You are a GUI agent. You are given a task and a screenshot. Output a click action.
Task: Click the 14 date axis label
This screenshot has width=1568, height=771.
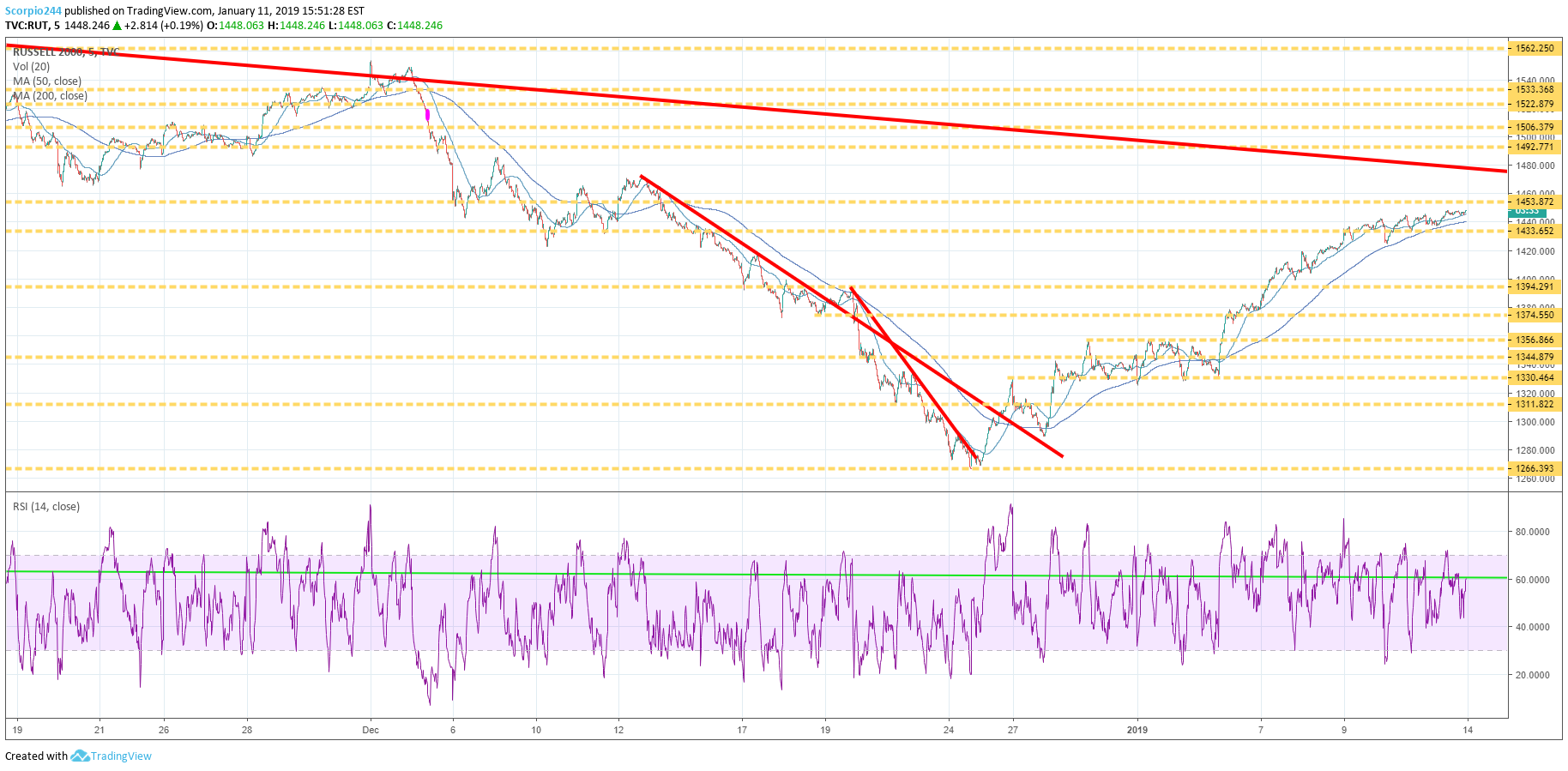1468,730
